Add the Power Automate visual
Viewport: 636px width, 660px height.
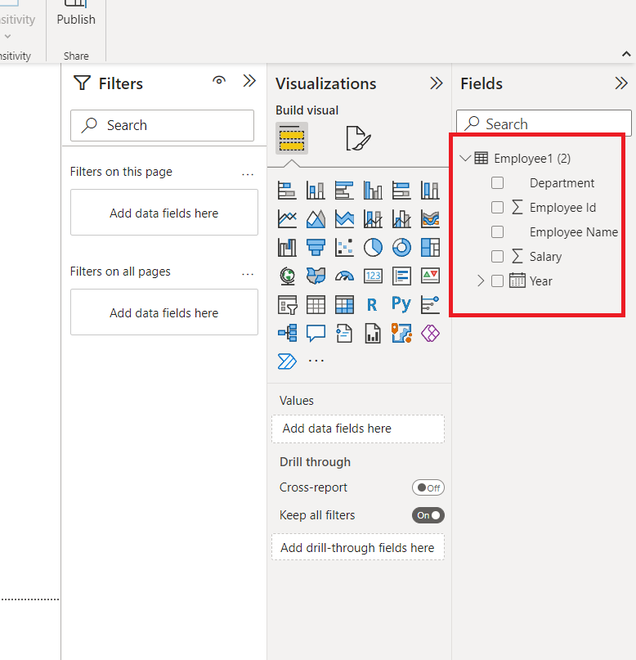pyautogui.click(x=287, y=361)
